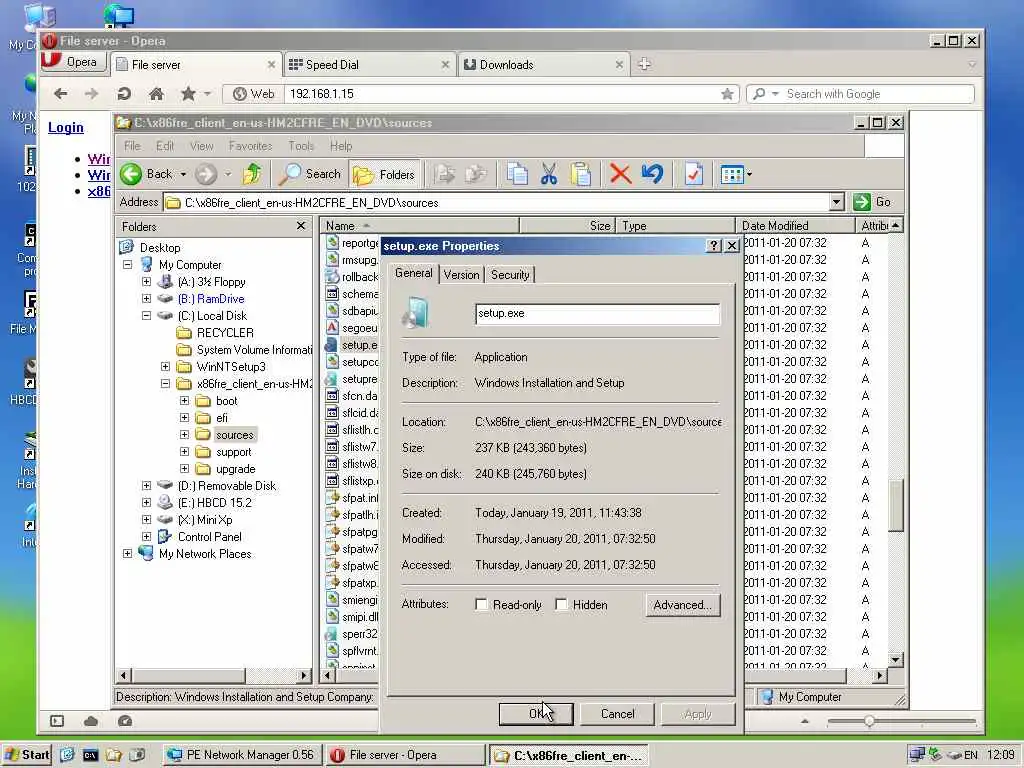Toggle the Hidden checkbox
1024x768 pixels.
point(561,605)
